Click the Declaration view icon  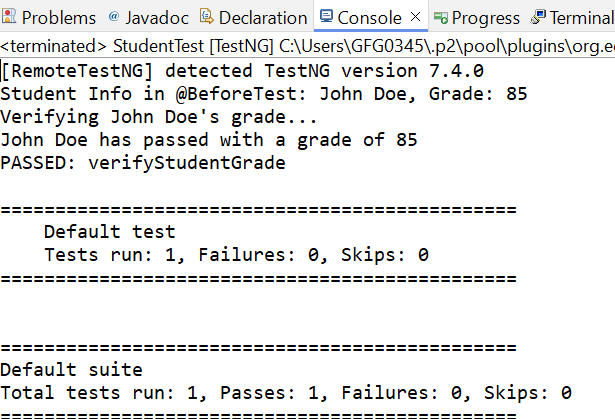coord(206,17)
